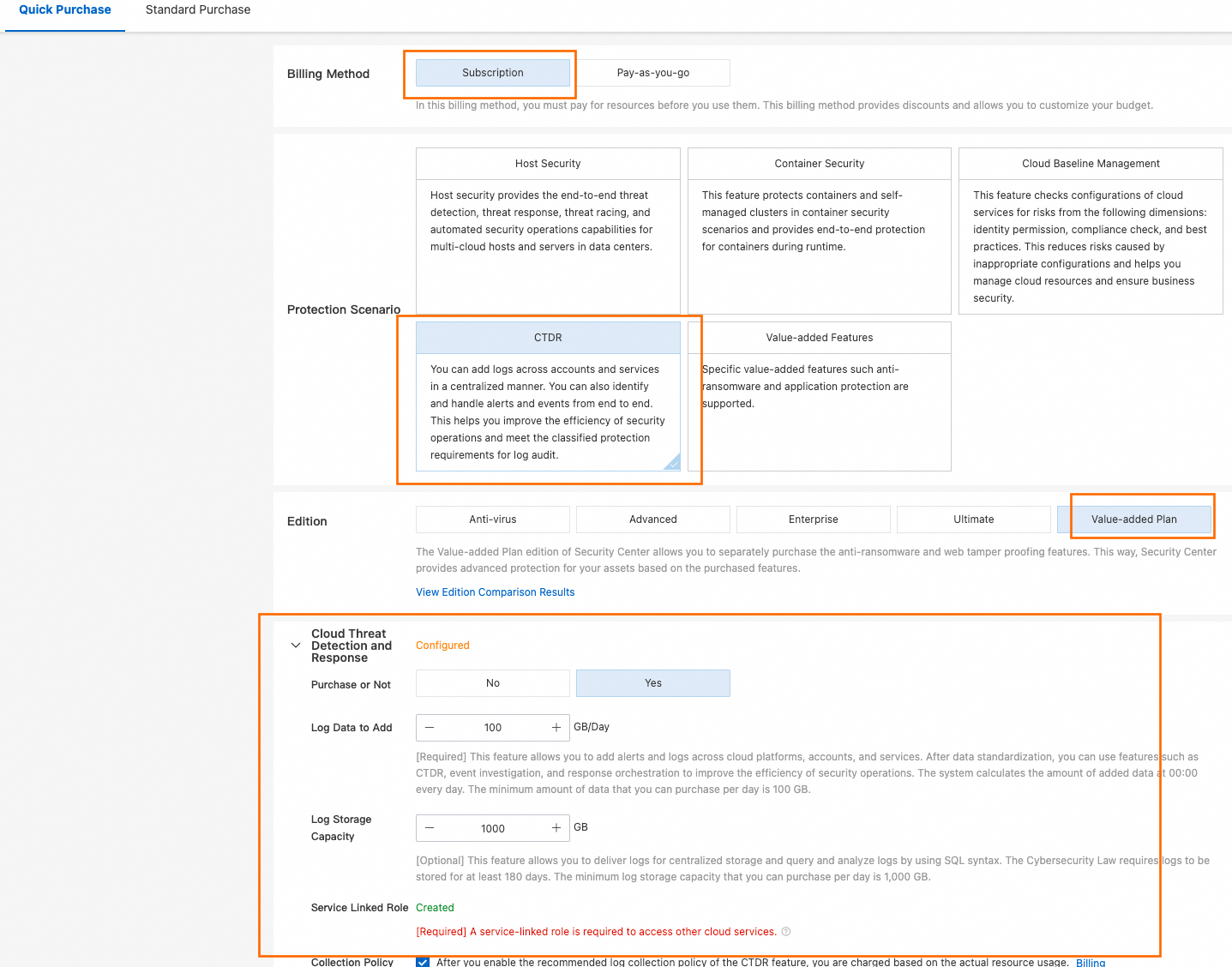Click the service-linked role help icon
Image resolution: width=1232 pixels, height=967 pixels.
click(786, 932)
